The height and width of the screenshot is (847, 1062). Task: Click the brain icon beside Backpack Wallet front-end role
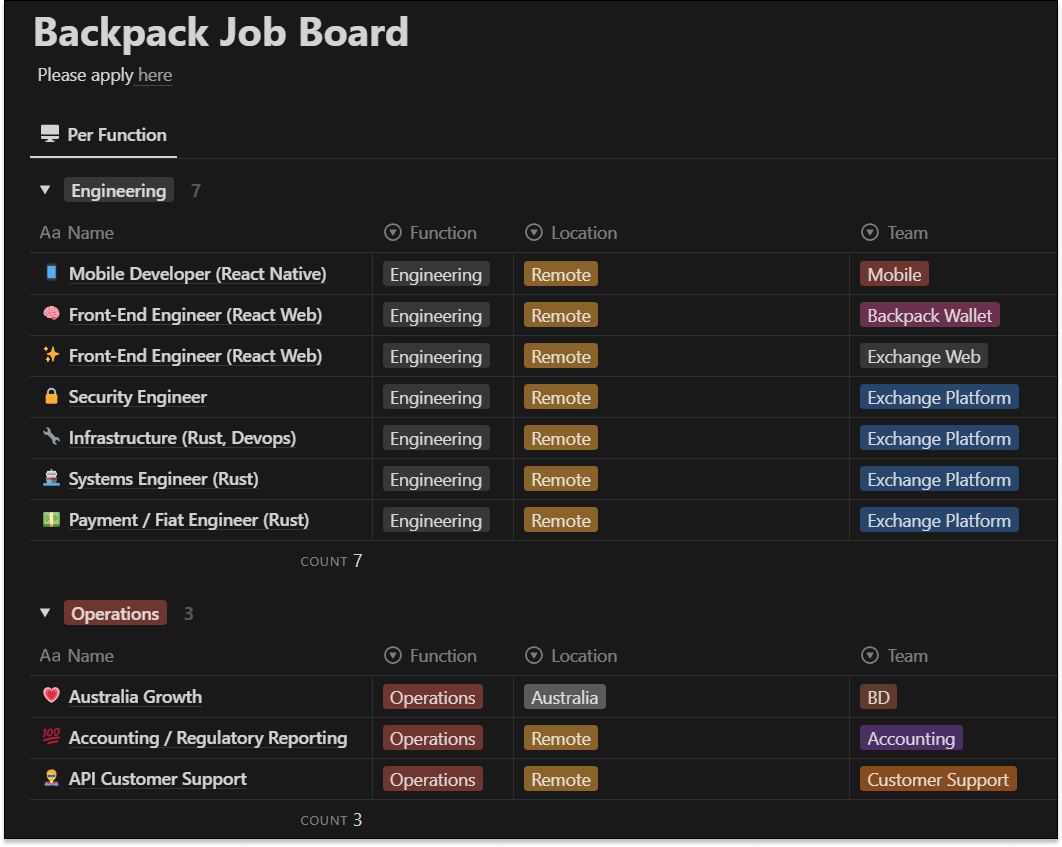(x=51, y=313)
